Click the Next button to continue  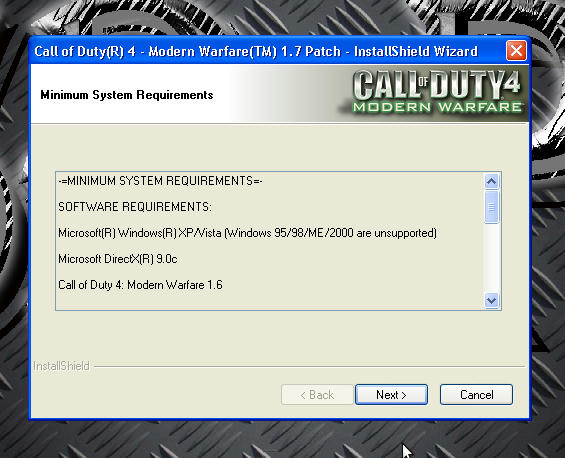tap(391, 395)
